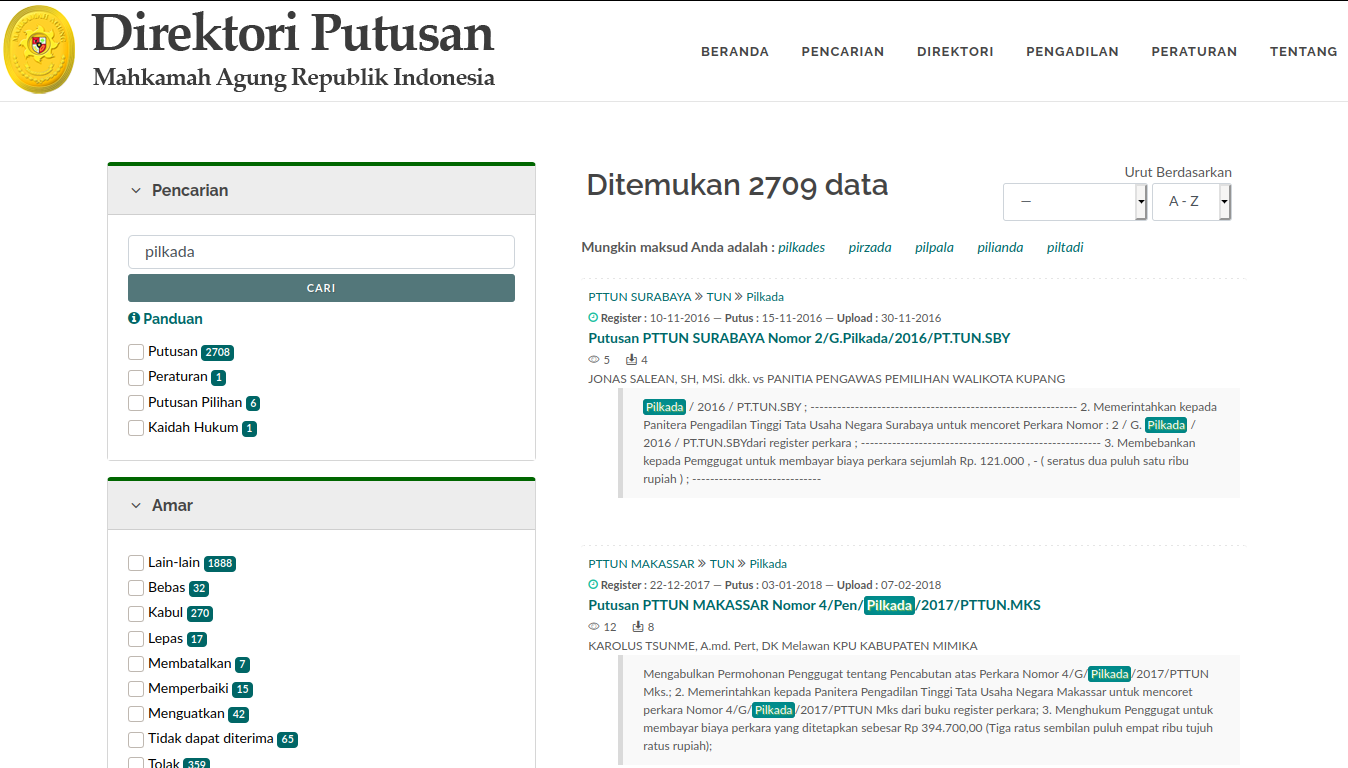Check Tidak dapat diterima filter
The width and height of the screenshot is (1348, 768).
tap(136, 740)
